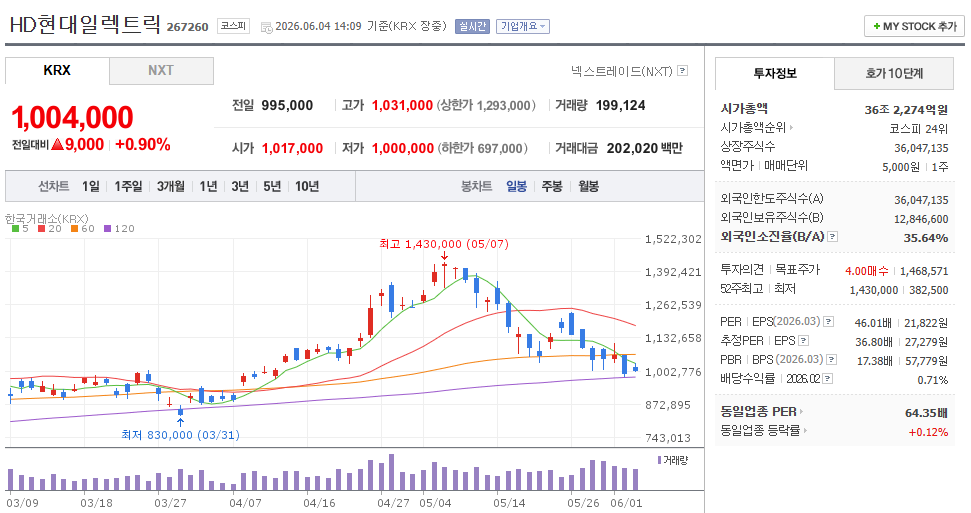Click the 저가 value 1,000,000
Viewport: 971px width, 513px height.
pos(403,148)
